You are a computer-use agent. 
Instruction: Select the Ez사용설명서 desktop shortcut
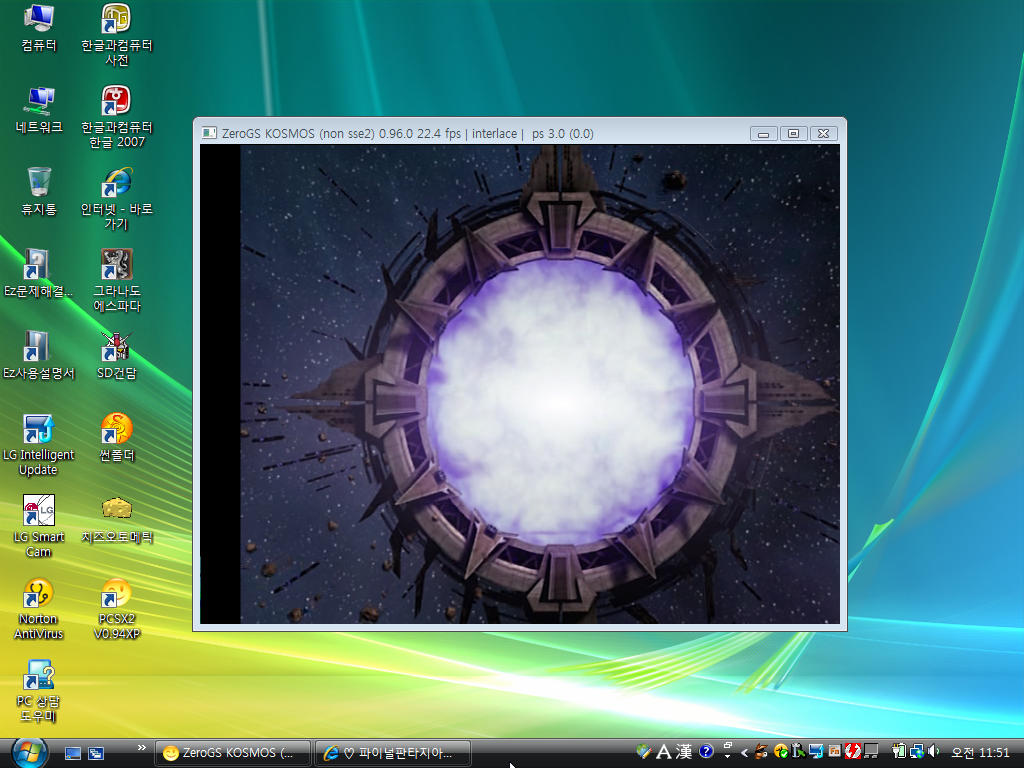(x=39, y=356)
